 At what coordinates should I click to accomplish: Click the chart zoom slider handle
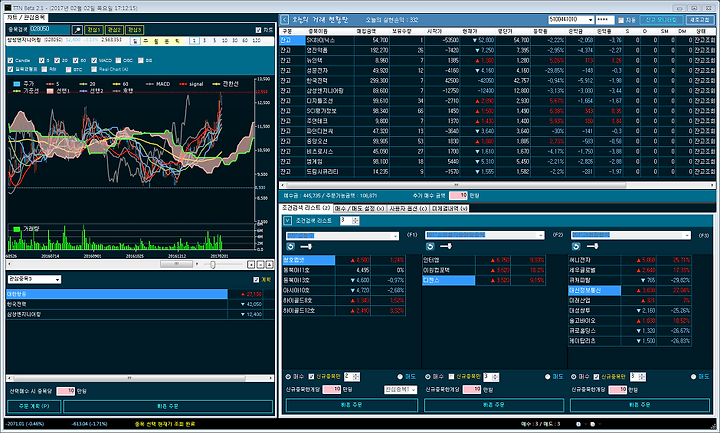pyautogui.click(x=213, y=264)
